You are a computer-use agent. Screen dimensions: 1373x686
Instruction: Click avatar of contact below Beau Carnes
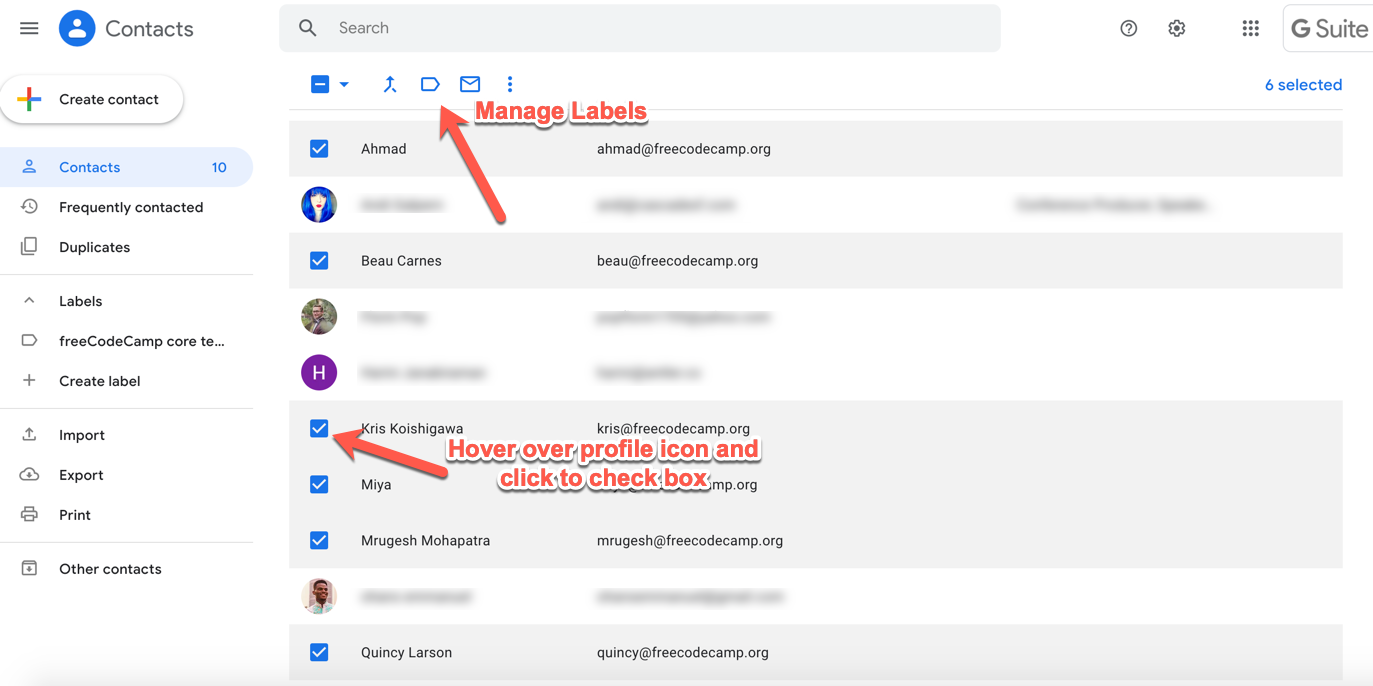coord(319,317)
